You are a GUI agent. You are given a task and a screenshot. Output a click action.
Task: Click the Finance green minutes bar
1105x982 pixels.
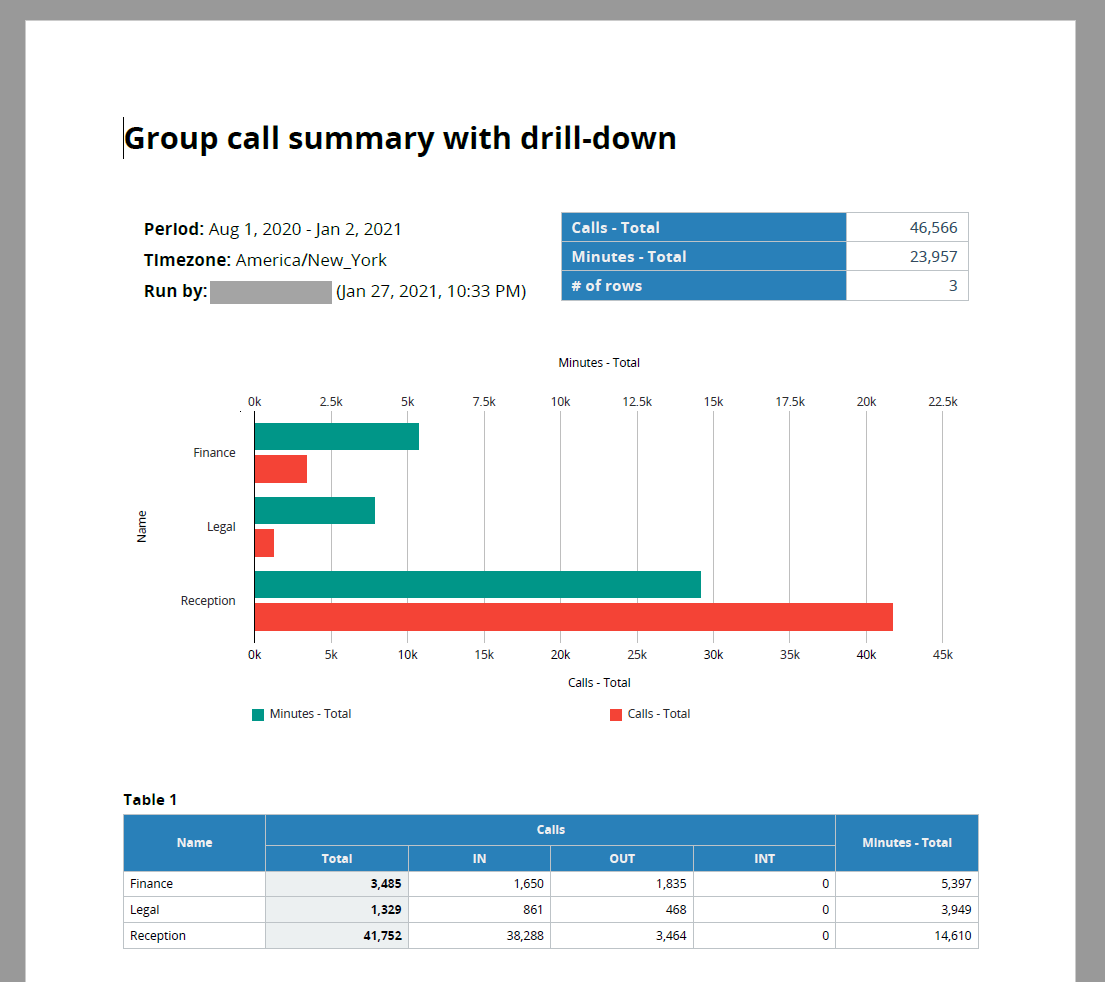coord(337,436)
